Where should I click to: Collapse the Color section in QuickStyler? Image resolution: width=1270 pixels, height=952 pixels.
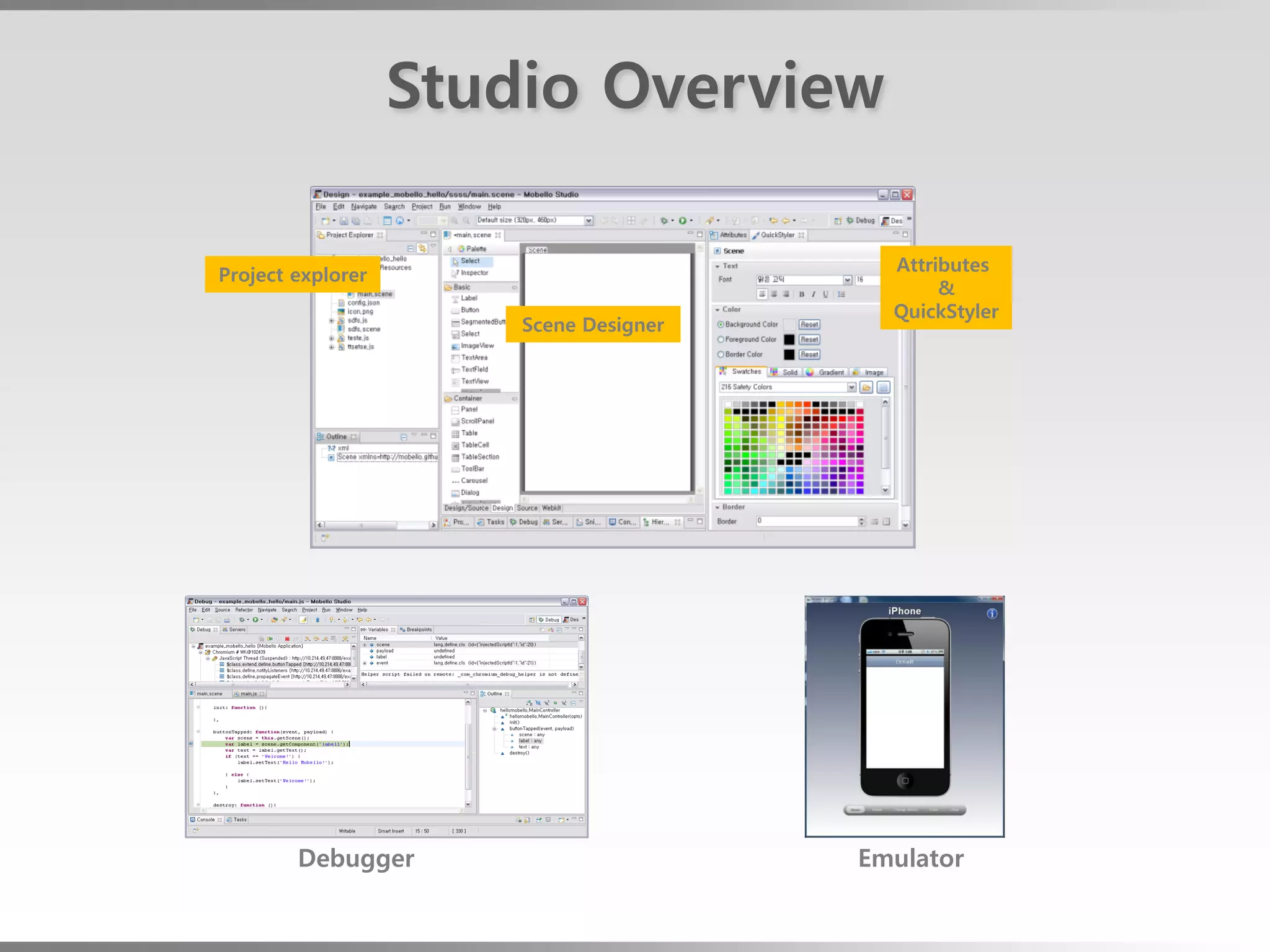click(x=717, y=309)
